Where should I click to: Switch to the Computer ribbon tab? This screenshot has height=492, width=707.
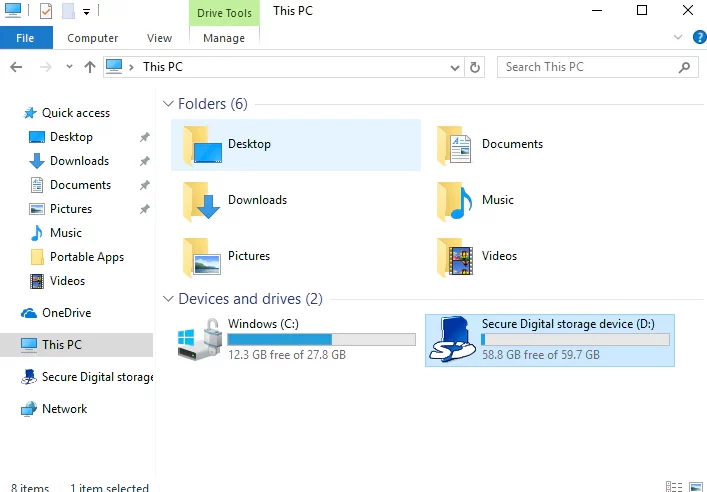tap(92, 38)
